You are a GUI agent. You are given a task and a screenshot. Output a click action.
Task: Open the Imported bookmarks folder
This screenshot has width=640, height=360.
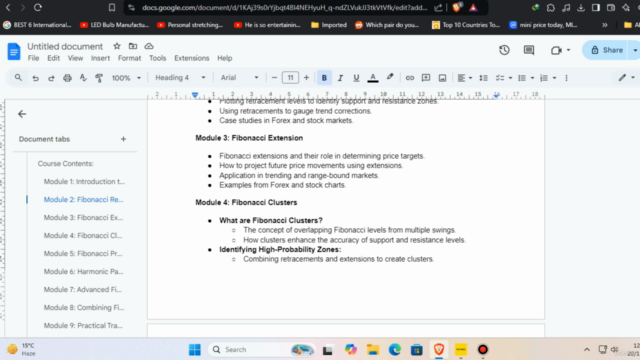point(329,25)
